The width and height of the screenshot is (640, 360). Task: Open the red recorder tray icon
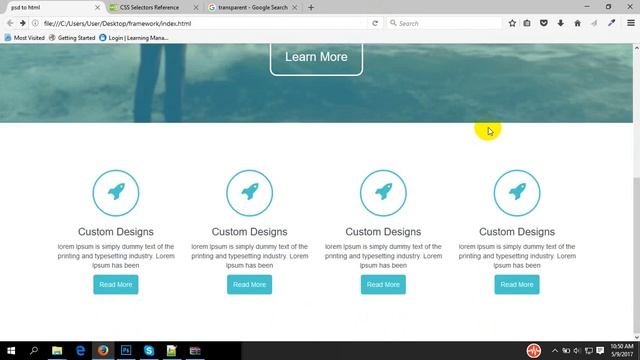click(533, 351)
